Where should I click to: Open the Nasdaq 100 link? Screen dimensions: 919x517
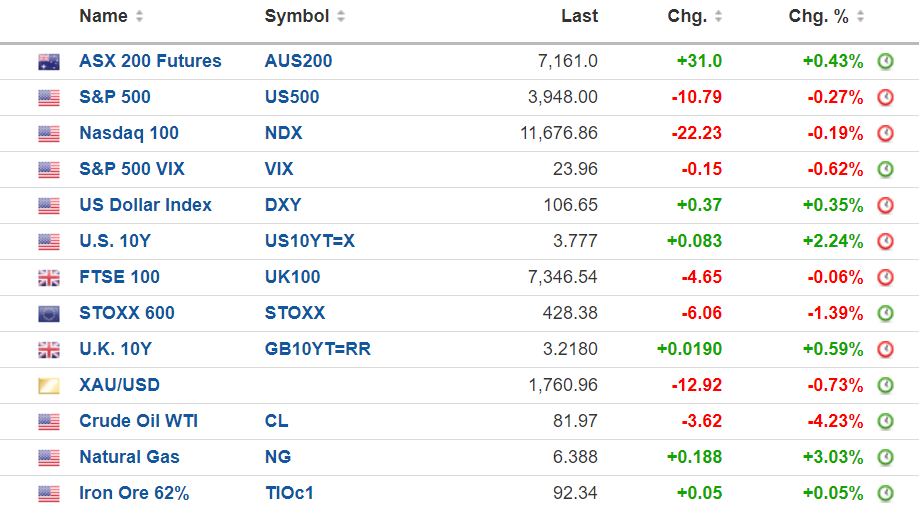coord(129,133)
